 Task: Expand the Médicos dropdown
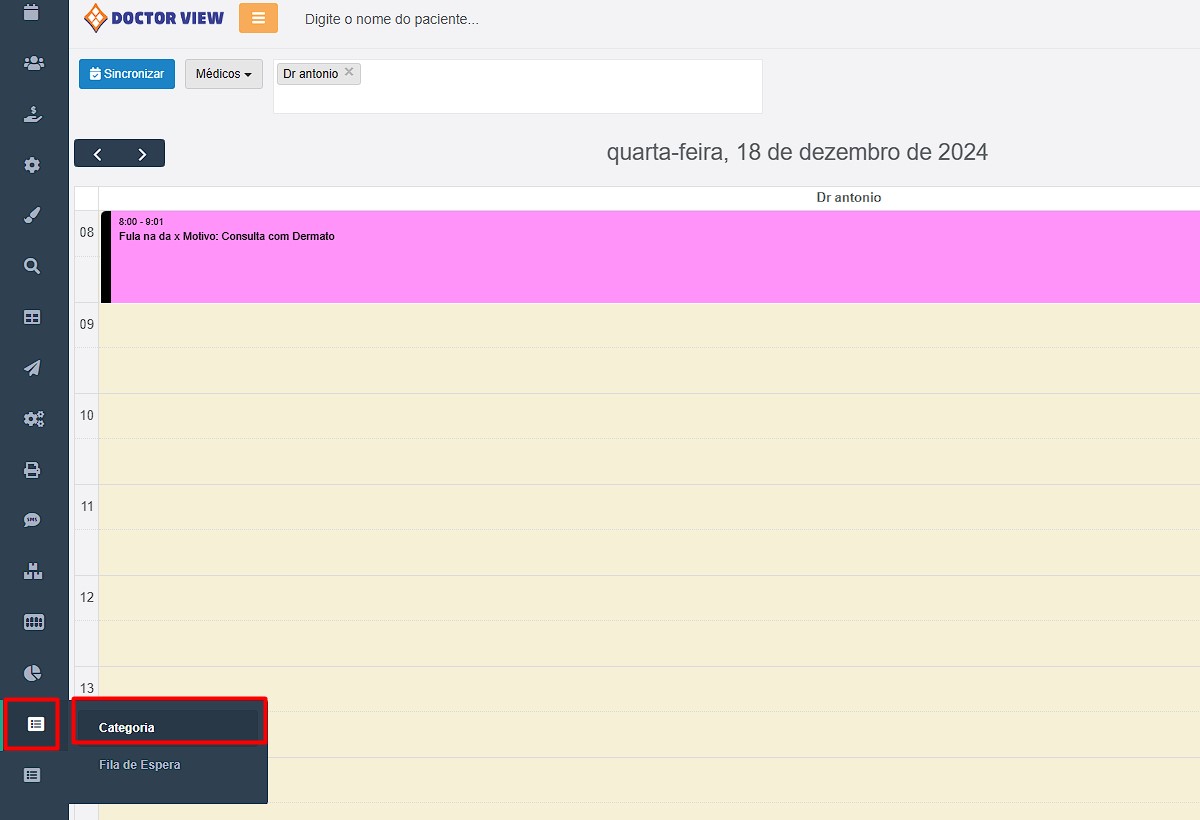[223, 74]
